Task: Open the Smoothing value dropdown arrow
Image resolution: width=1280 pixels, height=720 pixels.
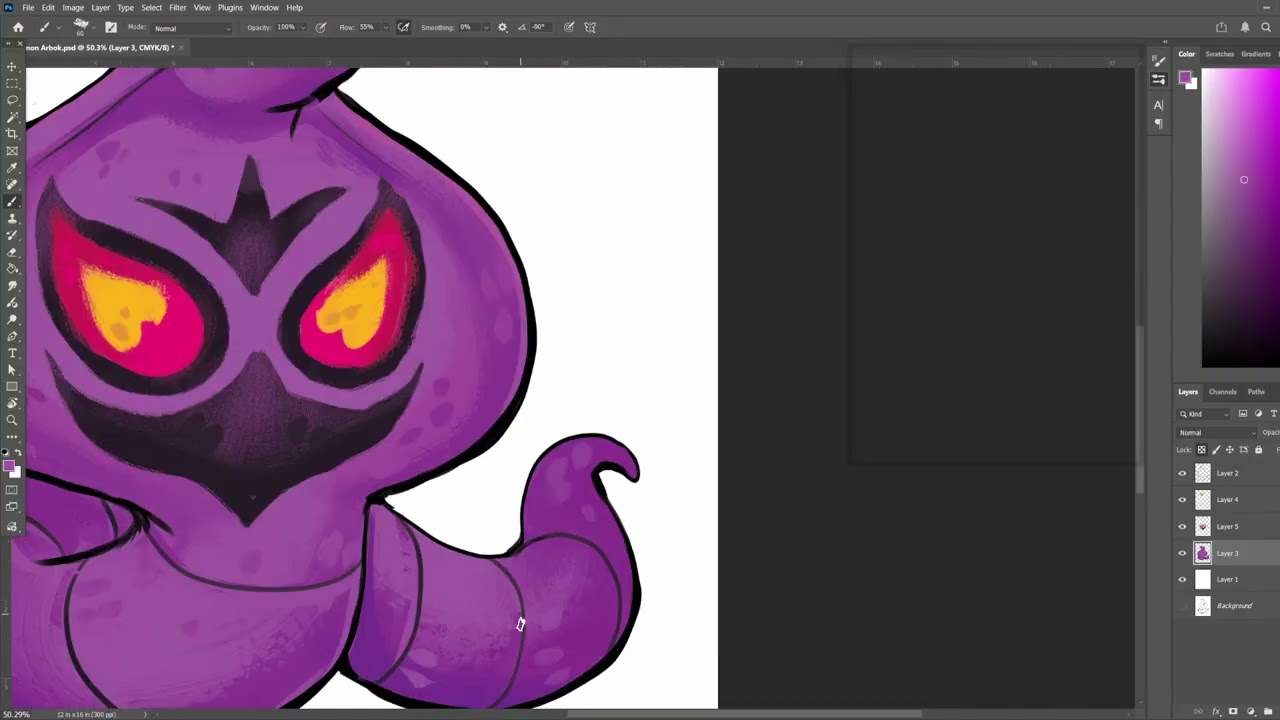Action: pyautogui.click(x=486, y=27)
